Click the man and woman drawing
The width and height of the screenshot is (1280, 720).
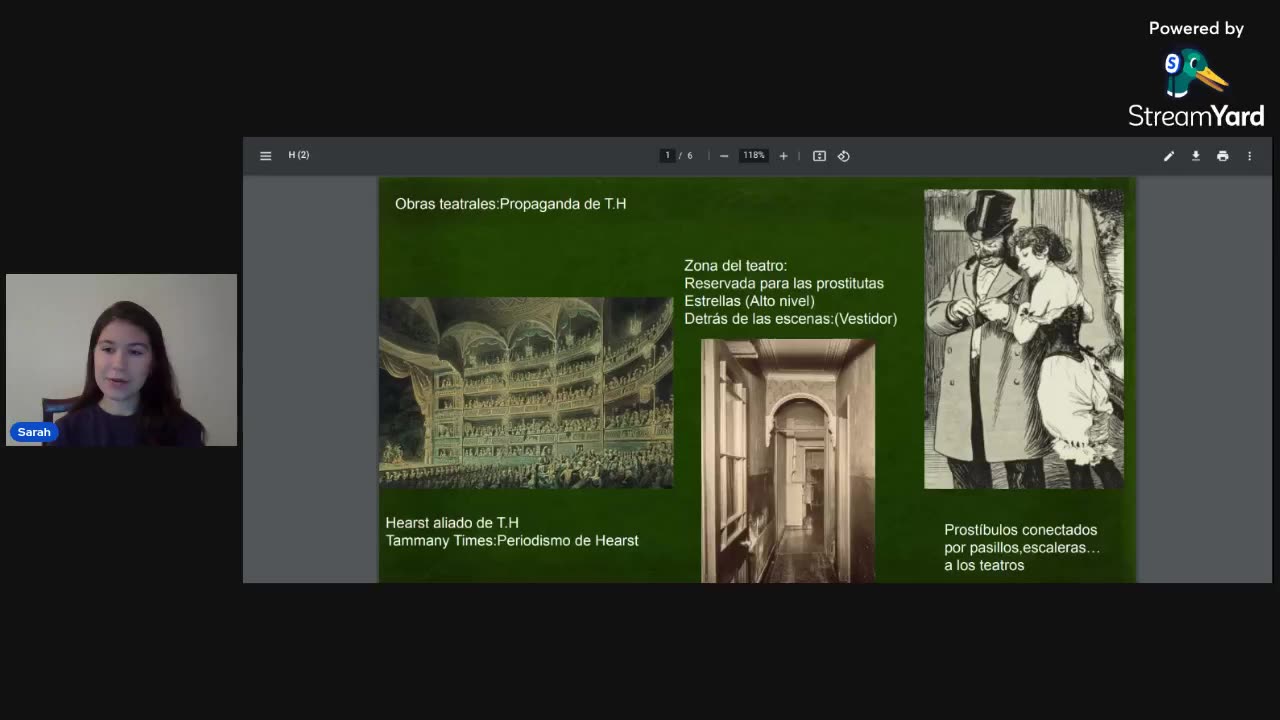[x=1024, y=339]
